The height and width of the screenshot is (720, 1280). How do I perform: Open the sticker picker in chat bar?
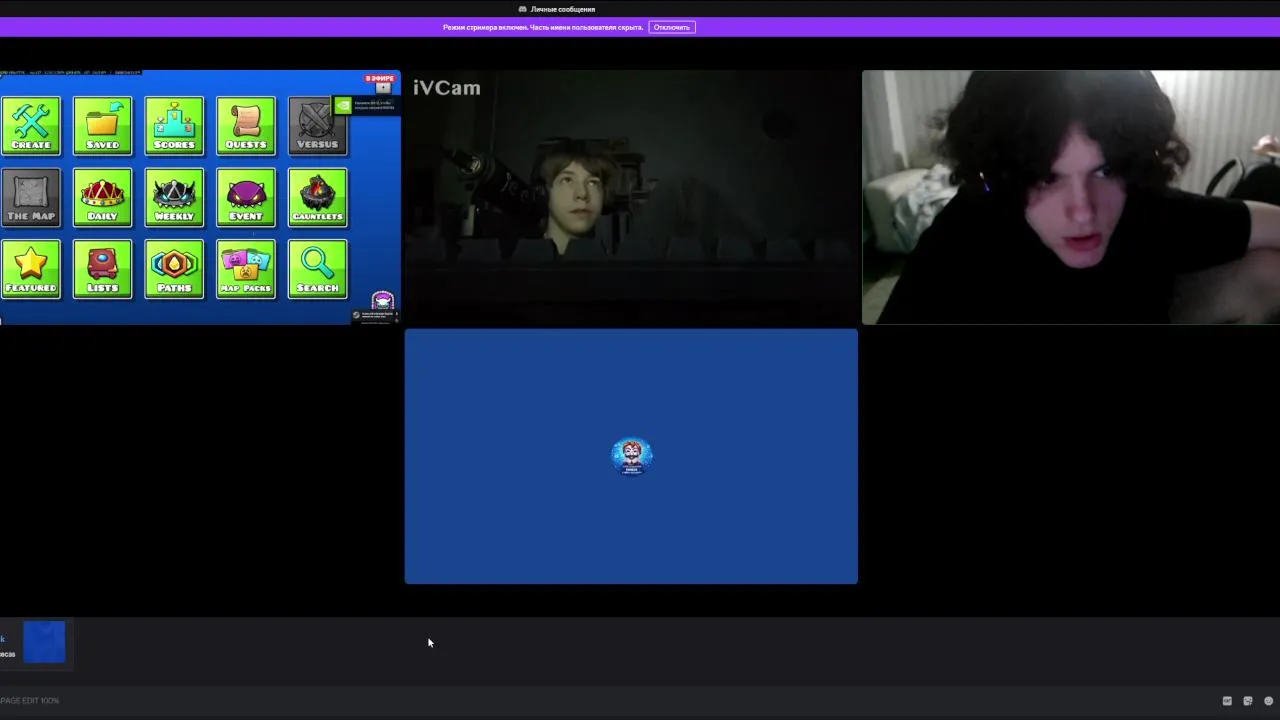click(x=1248, y=701)
